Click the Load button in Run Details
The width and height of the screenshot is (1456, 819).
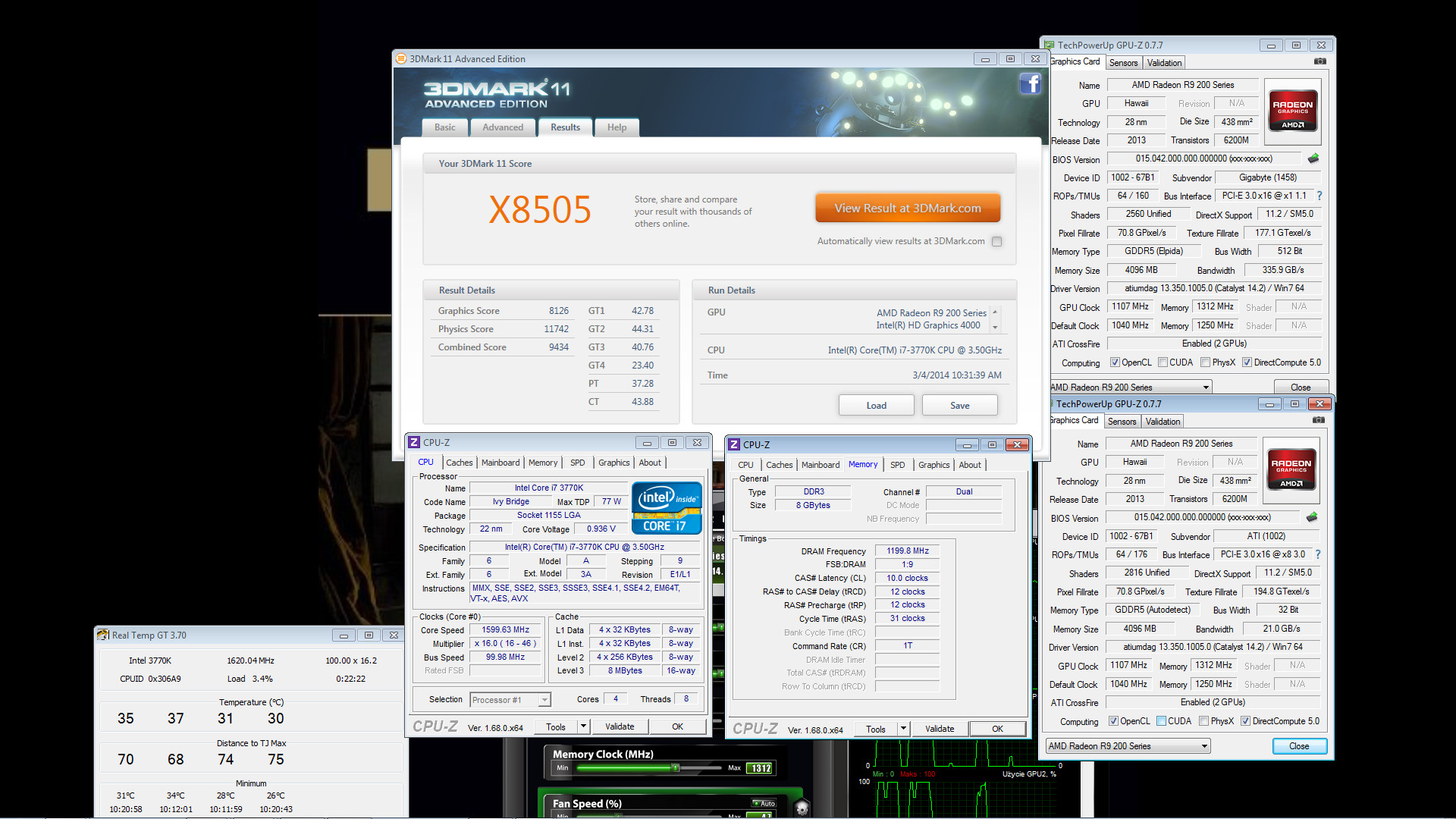point(877,406)
